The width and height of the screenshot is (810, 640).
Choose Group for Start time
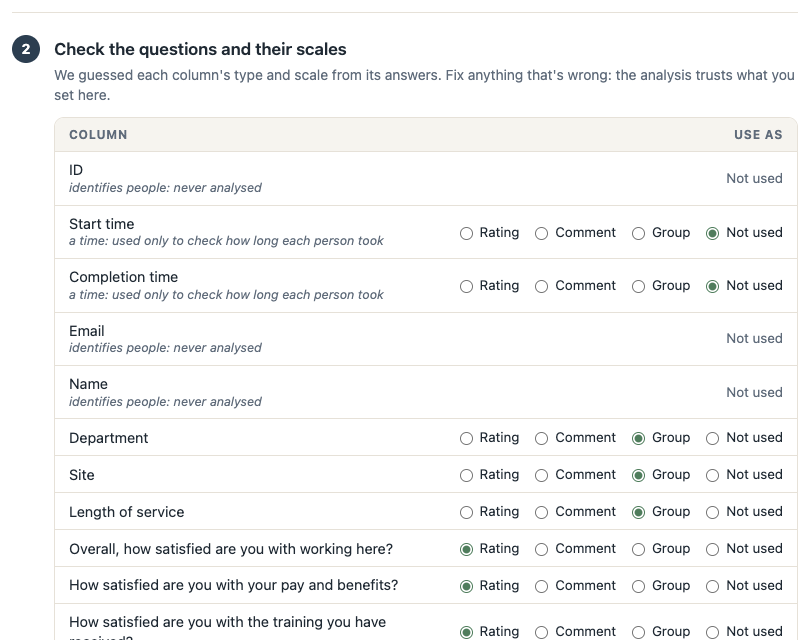638,233
